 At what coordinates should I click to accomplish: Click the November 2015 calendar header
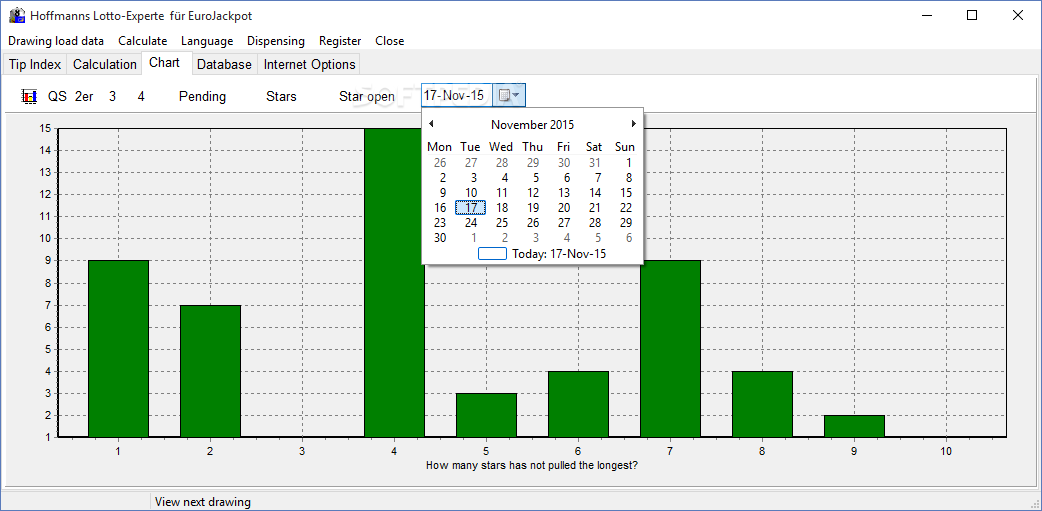tap(532, 124)
